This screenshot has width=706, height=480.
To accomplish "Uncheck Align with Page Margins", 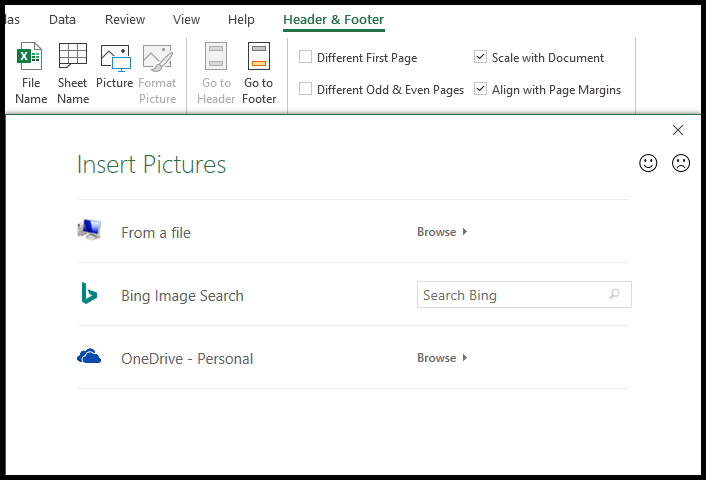I will tap(480, 89).
